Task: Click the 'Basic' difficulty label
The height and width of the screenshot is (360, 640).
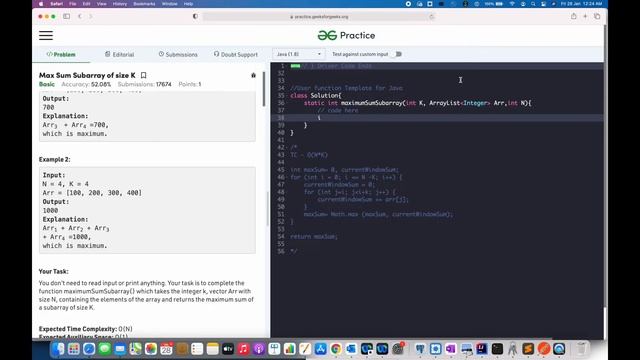Action: 47,84
